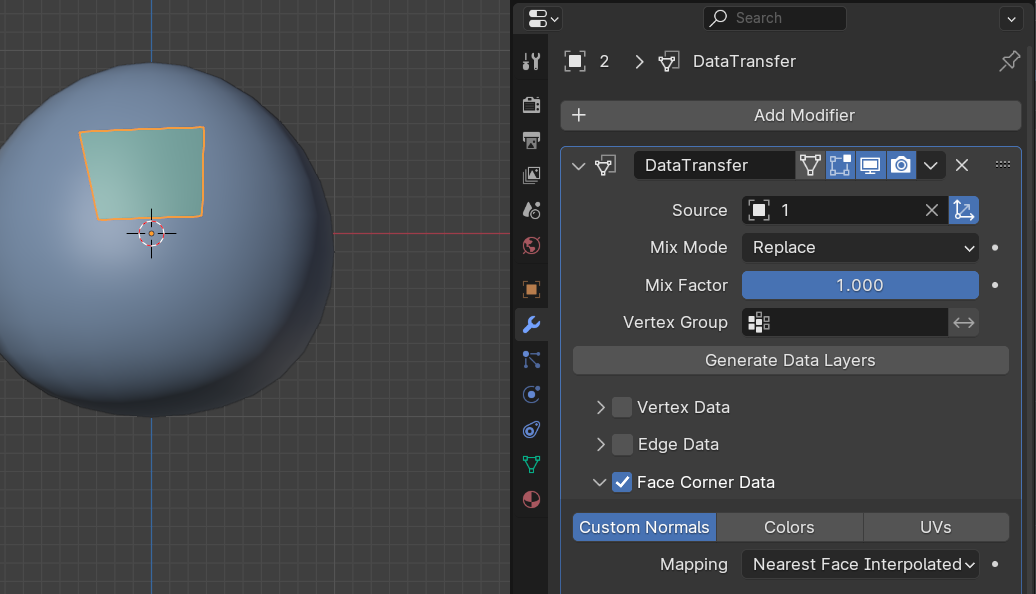
Task: Uncheck the Face Corner Data checkbox
Action: tap(622, 482)
